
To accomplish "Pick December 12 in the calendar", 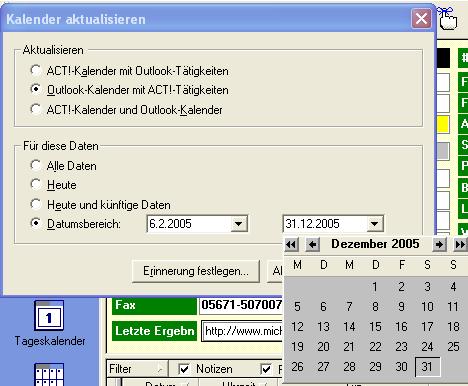I will coord(297,327).
